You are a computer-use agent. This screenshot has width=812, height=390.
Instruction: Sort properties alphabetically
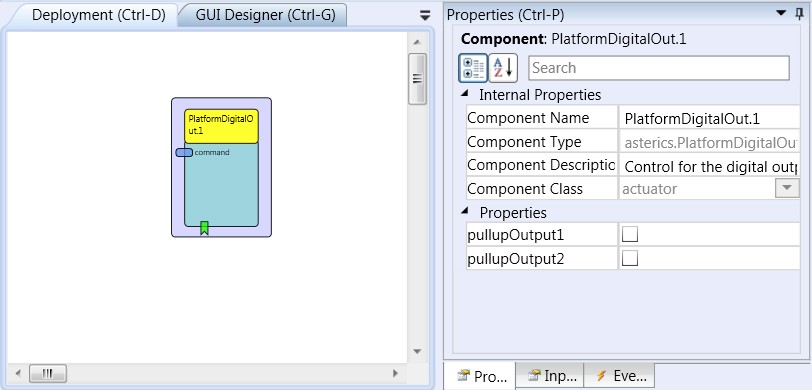click(x=503, y=68)
